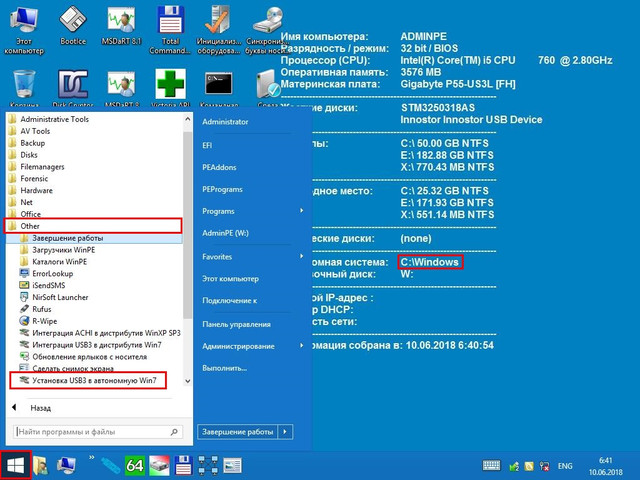This screenshot has height=480, width=640.
Task: Click the network disconnected tray icon
Action: 544,466
